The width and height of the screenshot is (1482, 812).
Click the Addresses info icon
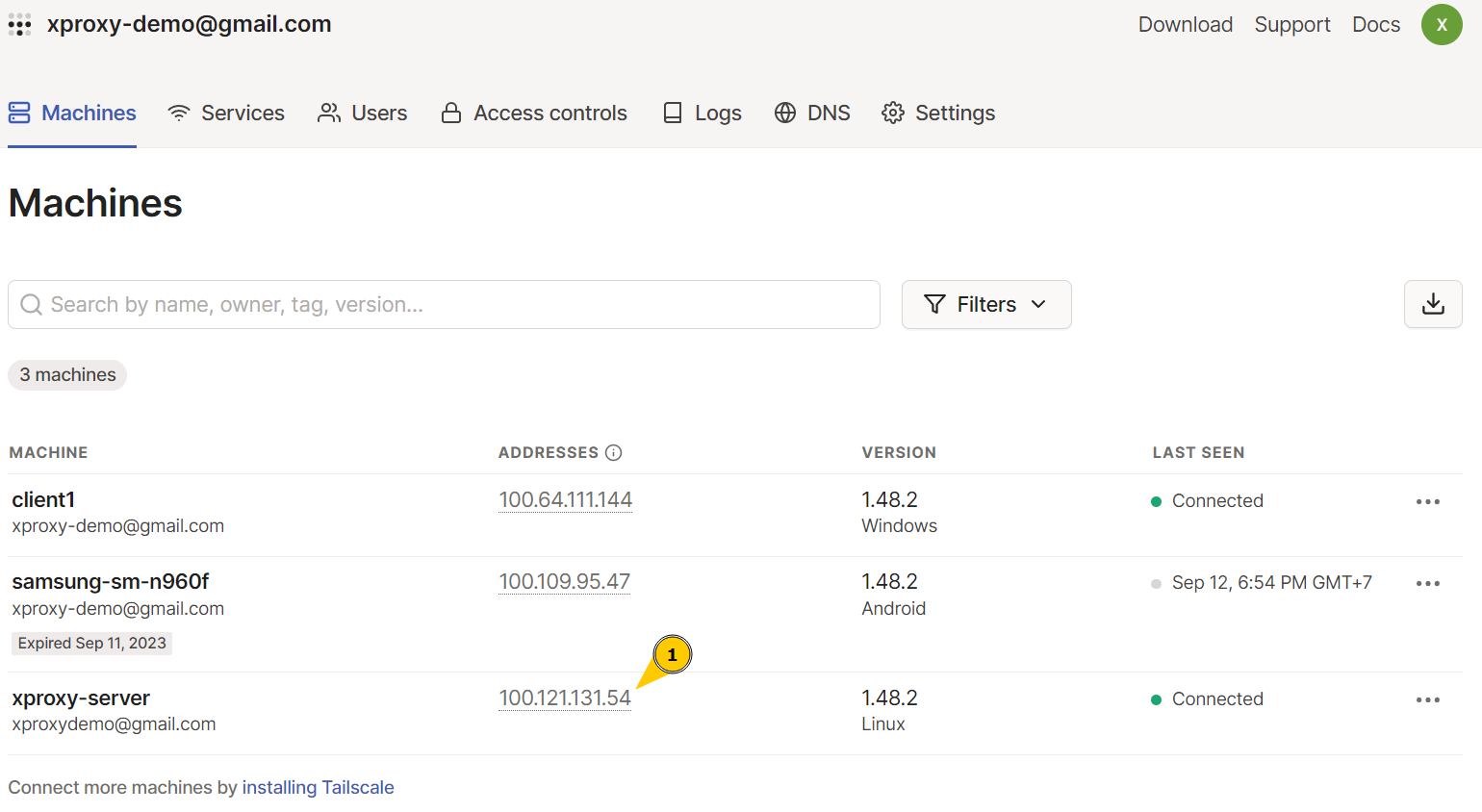pos(613,452)
